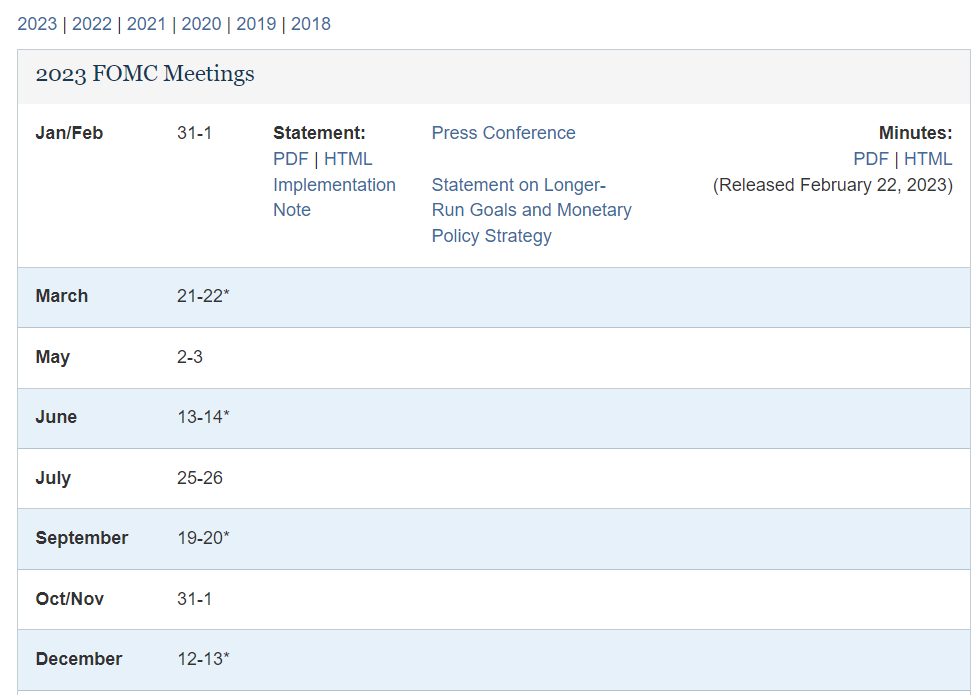Click the 'Statement:' bold label
Screen dimensions: 979x695
tap(319, 133)
